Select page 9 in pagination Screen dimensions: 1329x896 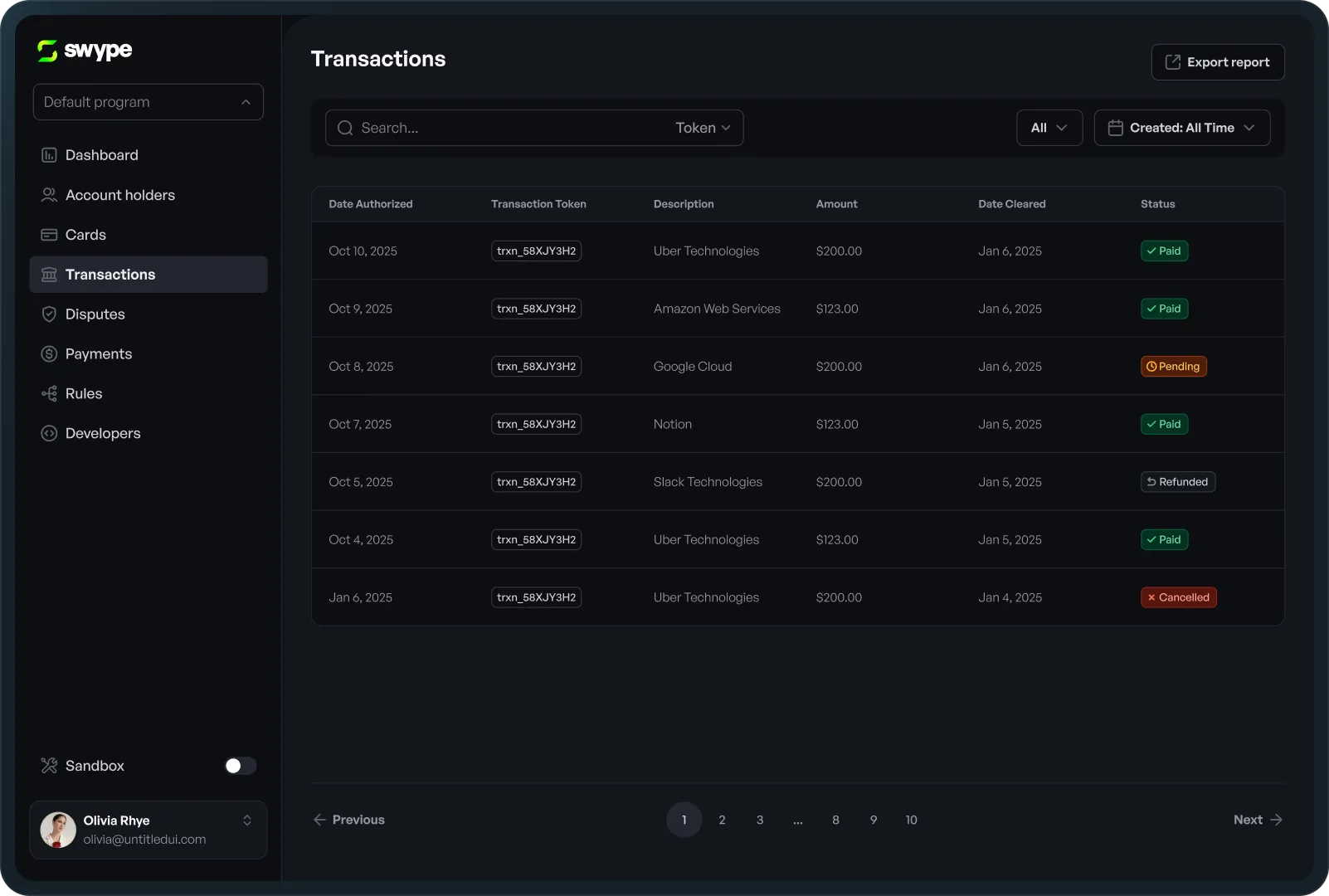(x=874, y=820)
